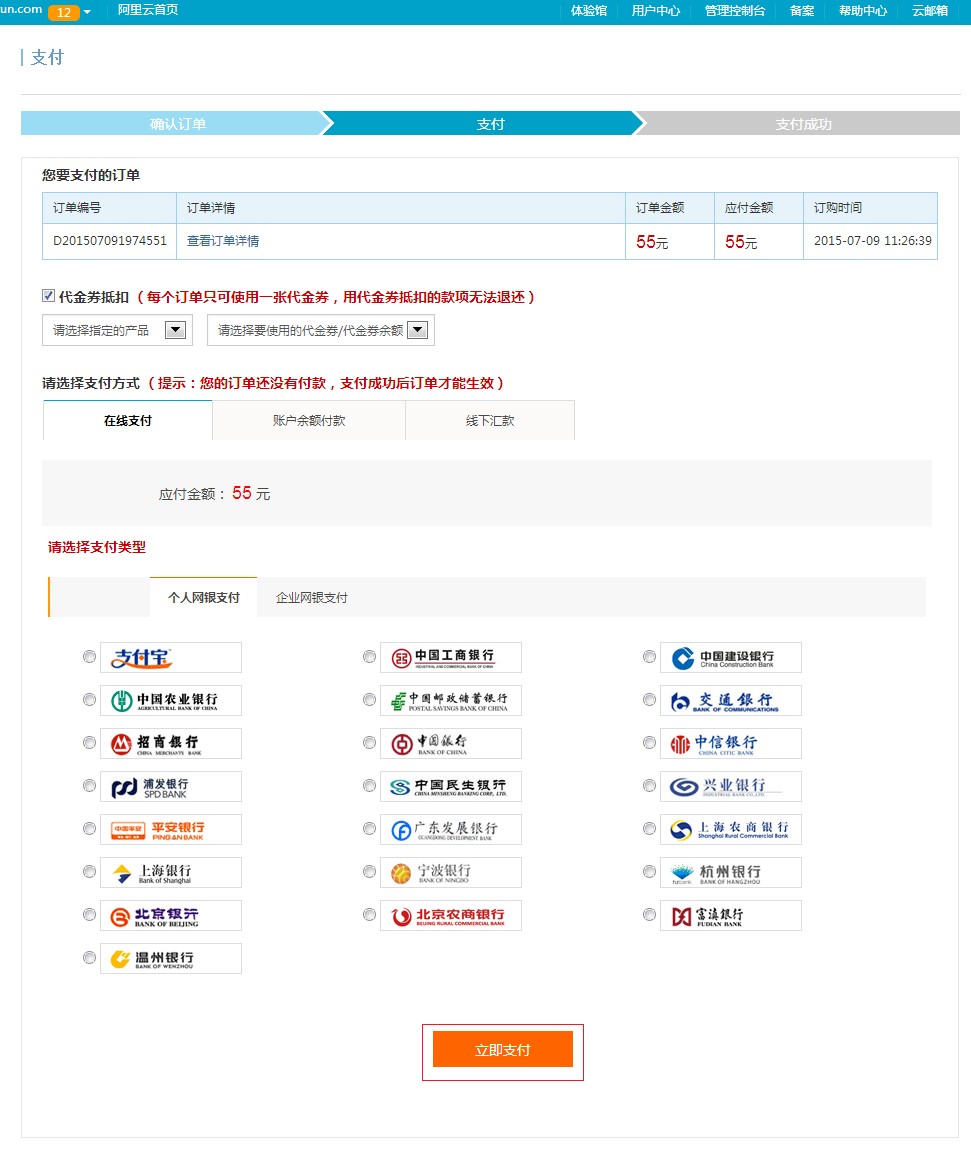This screenshot has width=971, height=1155.
Task: Switch to the 账户余额付款 tab
Action: click(x=308, y=420)
